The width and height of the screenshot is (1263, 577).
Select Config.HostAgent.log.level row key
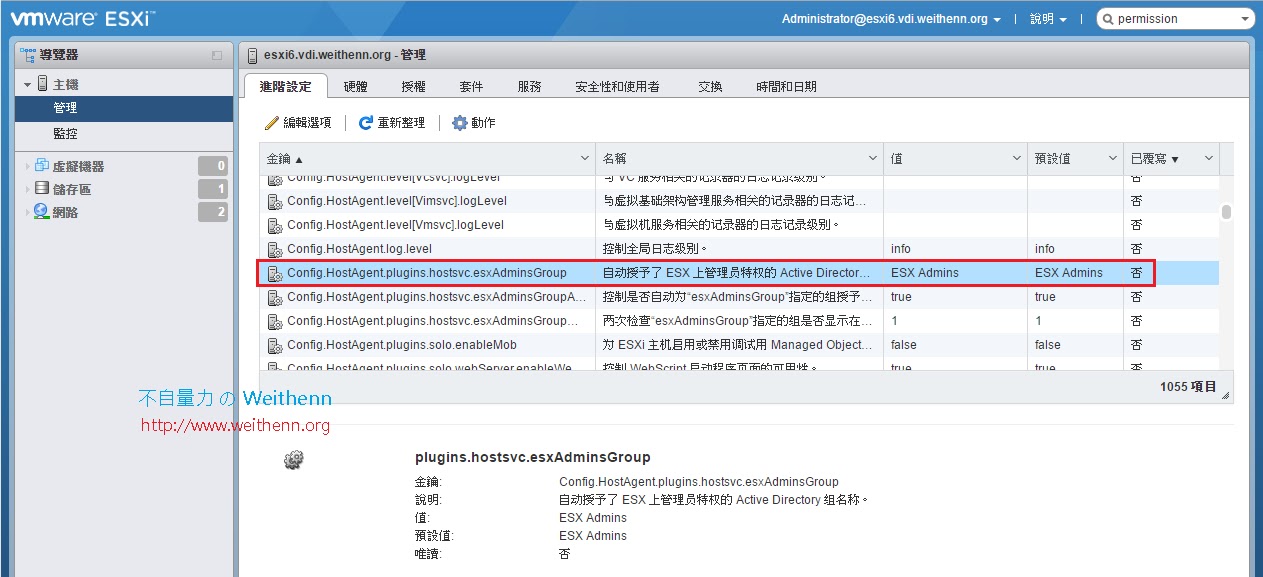[x=359, y=249]
